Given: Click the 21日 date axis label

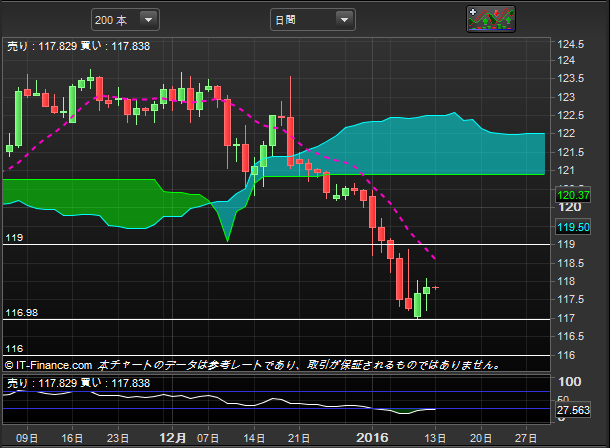Looking at the screenshot, I should (x=299, y=438).
